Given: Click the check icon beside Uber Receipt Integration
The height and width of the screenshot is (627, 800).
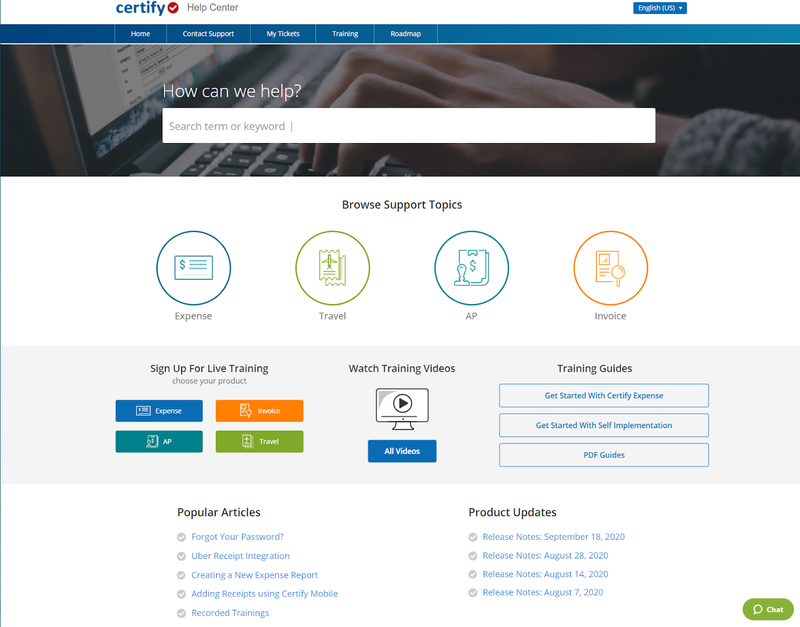Looking at the screenshot, I should 181,556.
